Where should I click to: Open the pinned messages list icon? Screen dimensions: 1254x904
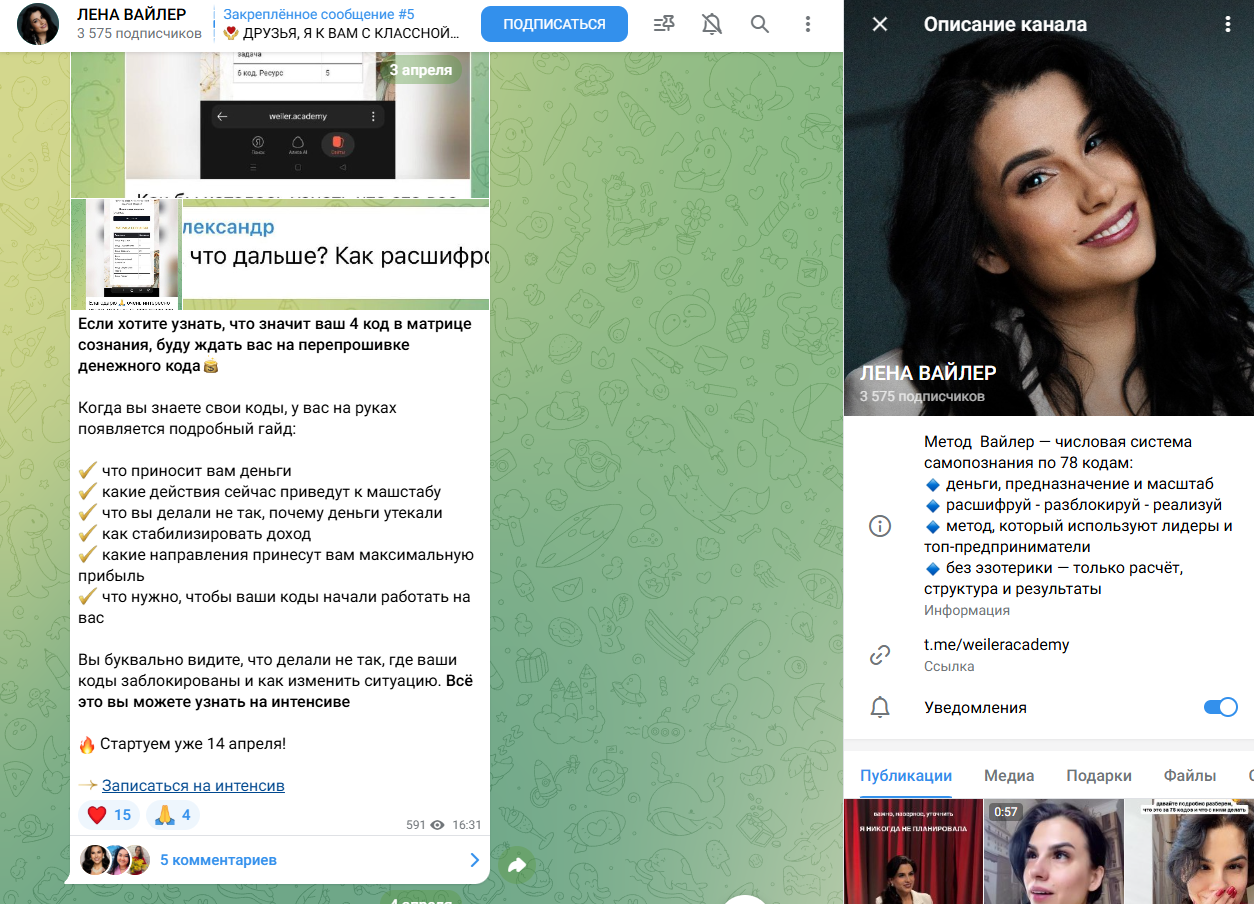point(663,24)
